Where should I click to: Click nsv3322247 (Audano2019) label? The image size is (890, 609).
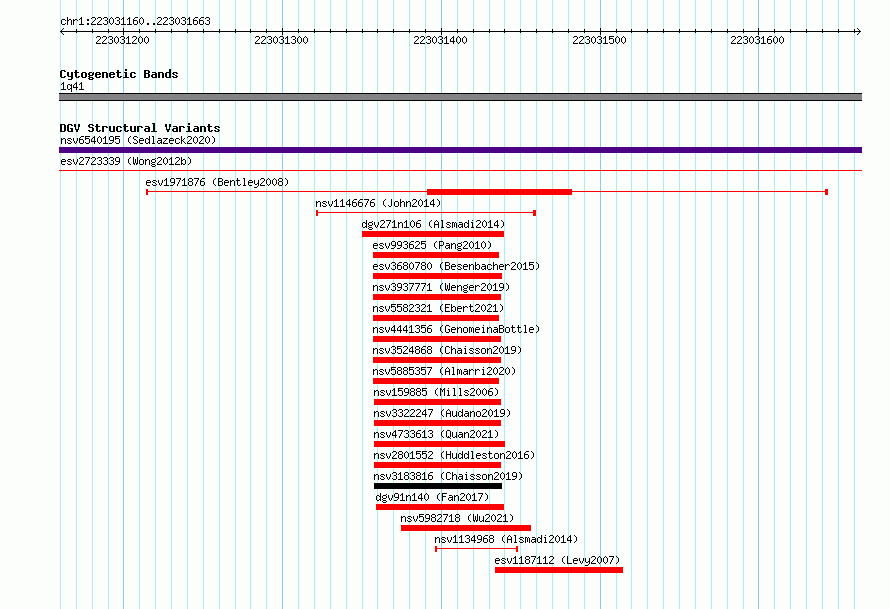click(442, 413)
